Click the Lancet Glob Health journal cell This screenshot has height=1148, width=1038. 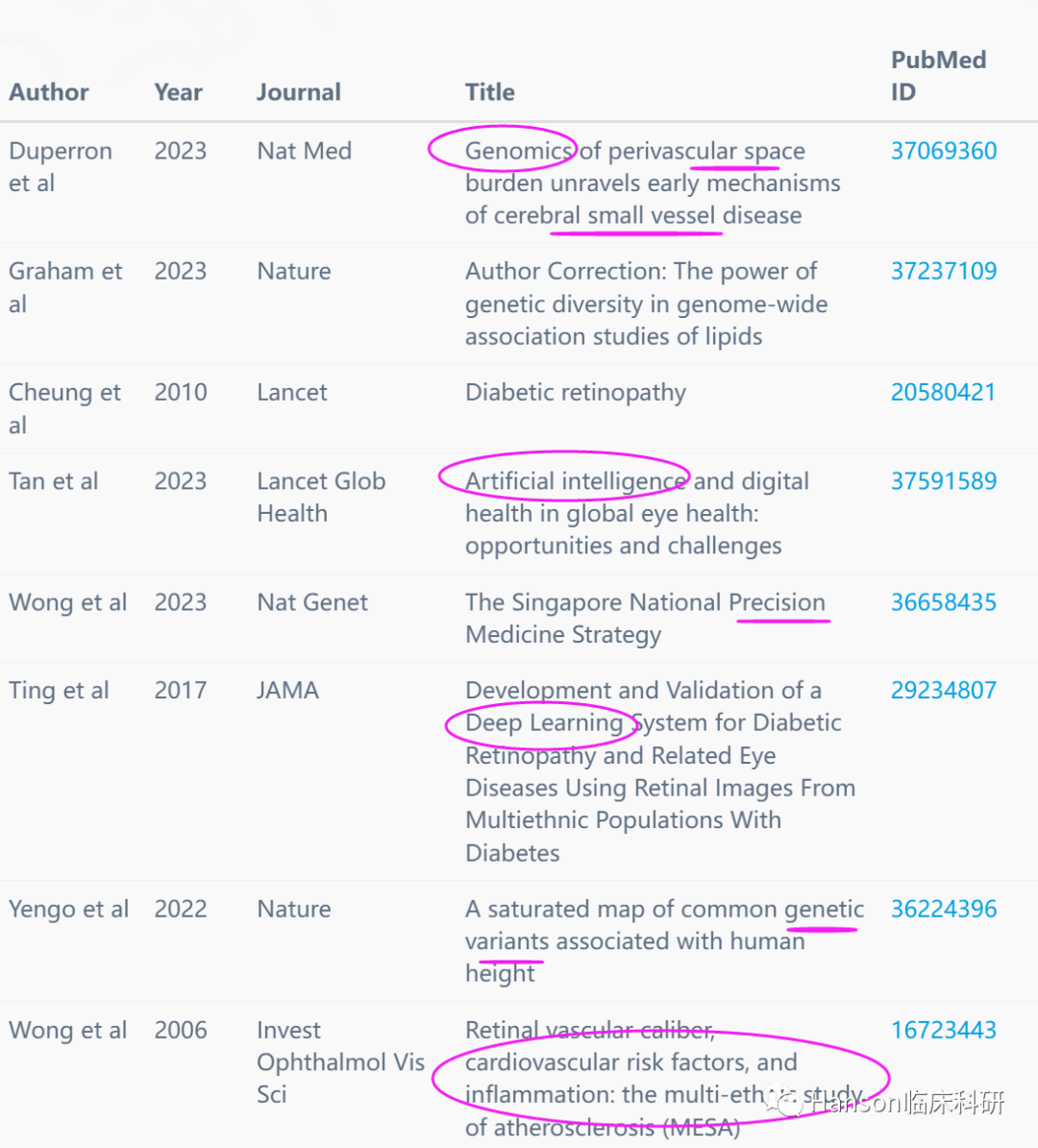click(x=321, y=497)
